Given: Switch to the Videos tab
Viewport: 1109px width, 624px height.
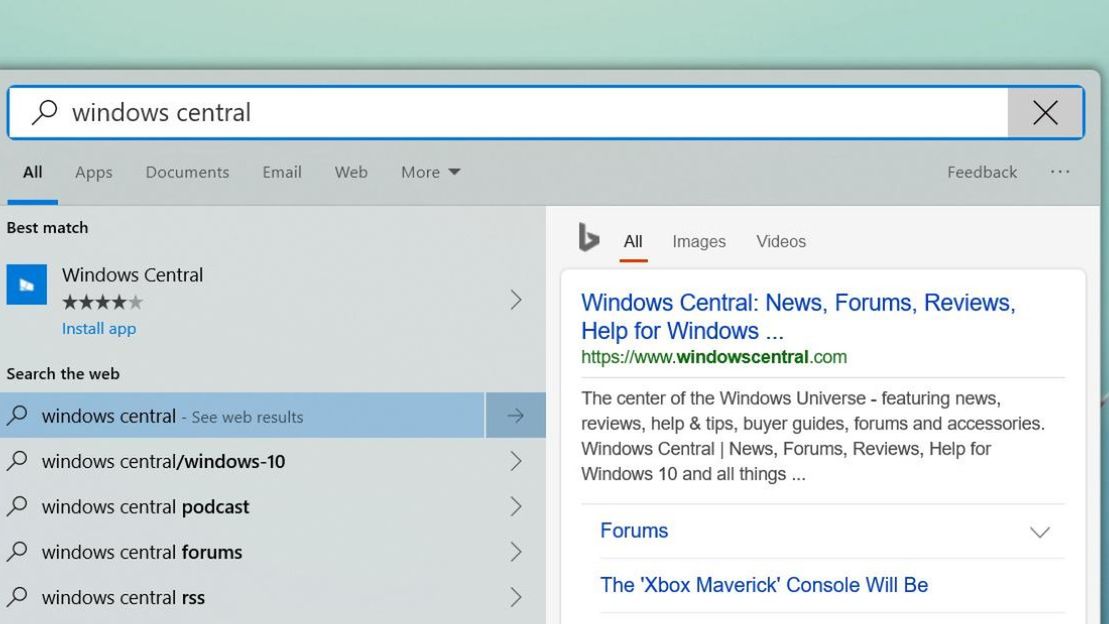Looking at the screenshot, I should (x=781, y=241).
